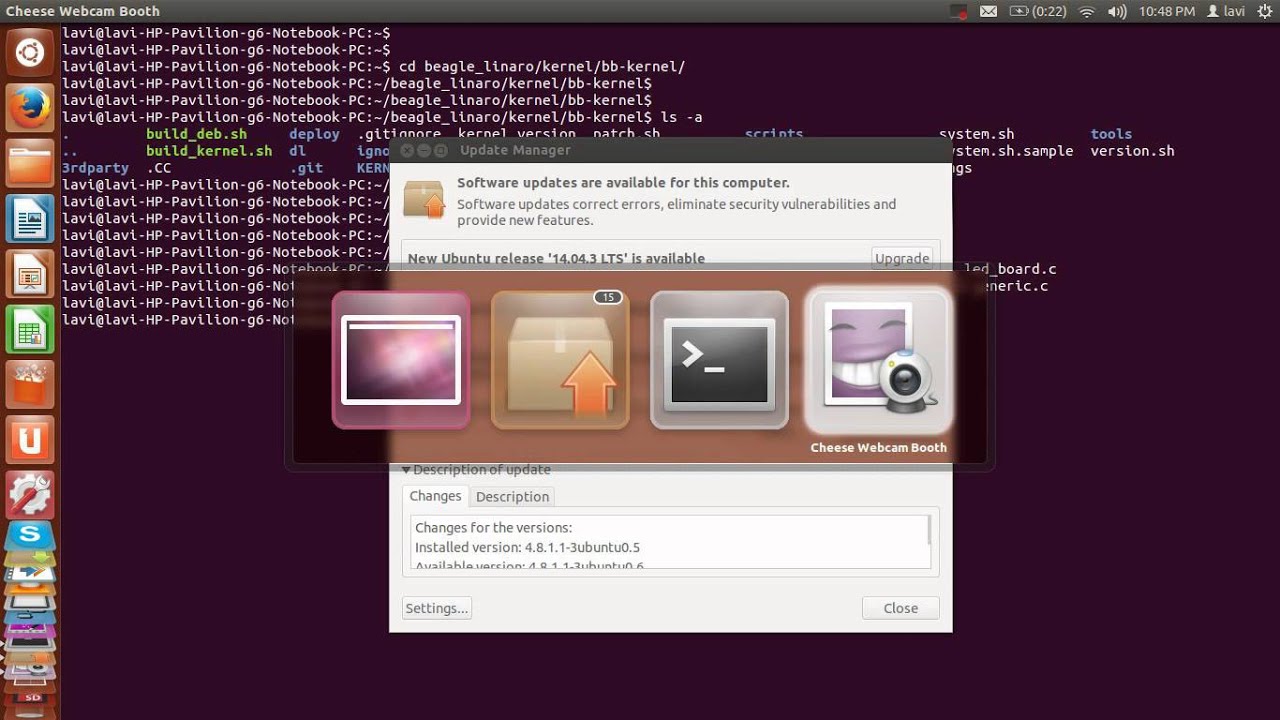Open LibreOffice Calc from the launcher
This screenshot has height=720, width=1280.
(30, 328)
